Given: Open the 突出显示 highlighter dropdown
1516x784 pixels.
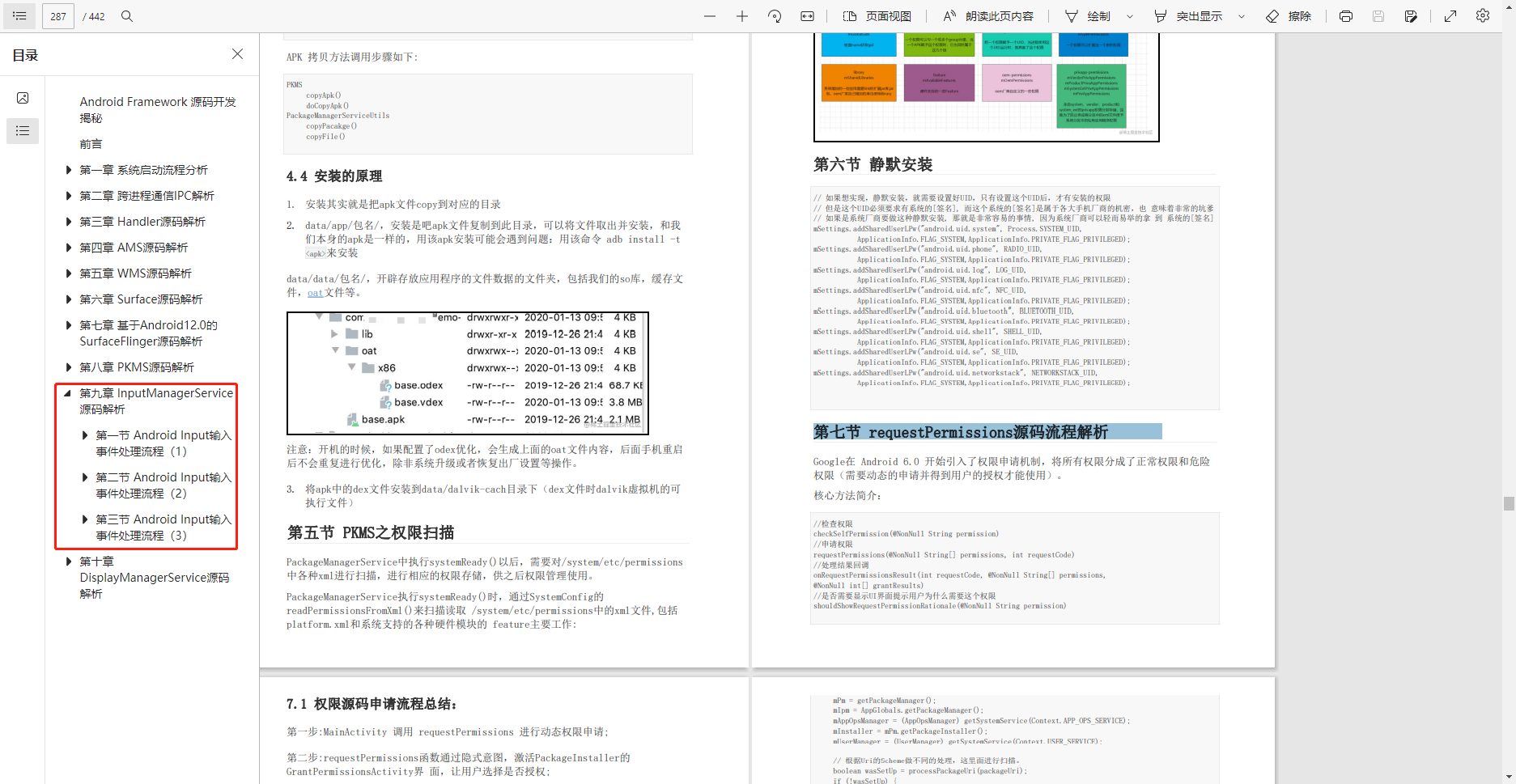Looking at the screenshot, I should pos(1241,15).
